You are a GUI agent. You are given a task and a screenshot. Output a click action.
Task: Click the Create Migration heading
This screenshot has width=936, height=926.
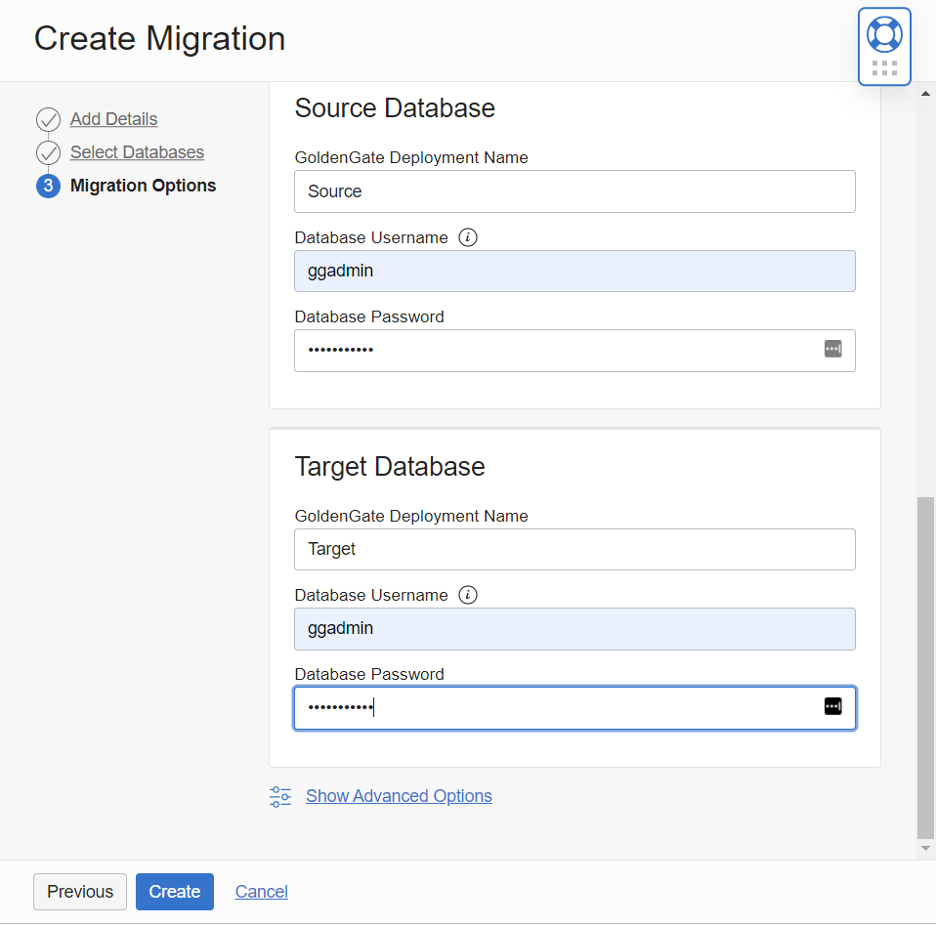159,39
